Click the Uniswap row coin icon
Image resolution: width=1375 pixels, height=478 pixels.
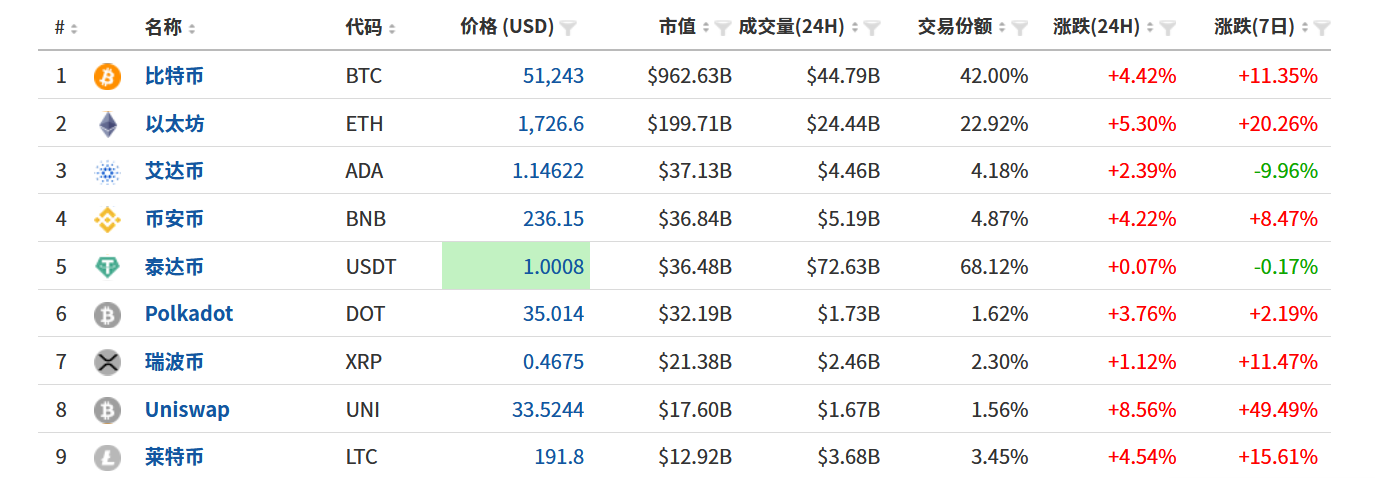click(107, 410)
